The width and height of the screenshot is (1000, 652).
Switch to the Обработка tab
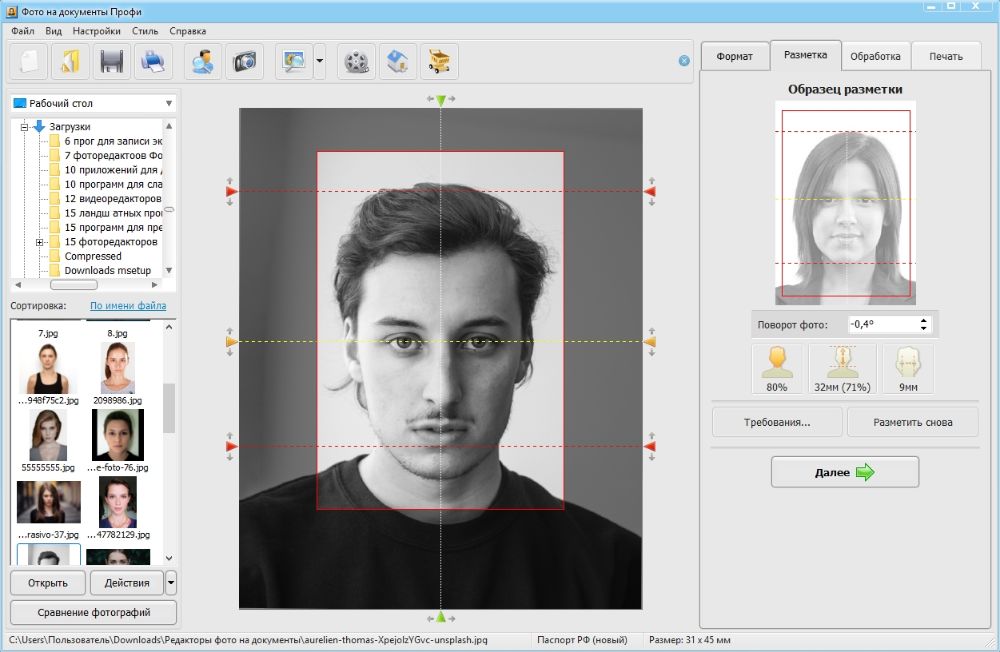click(875, 56)
